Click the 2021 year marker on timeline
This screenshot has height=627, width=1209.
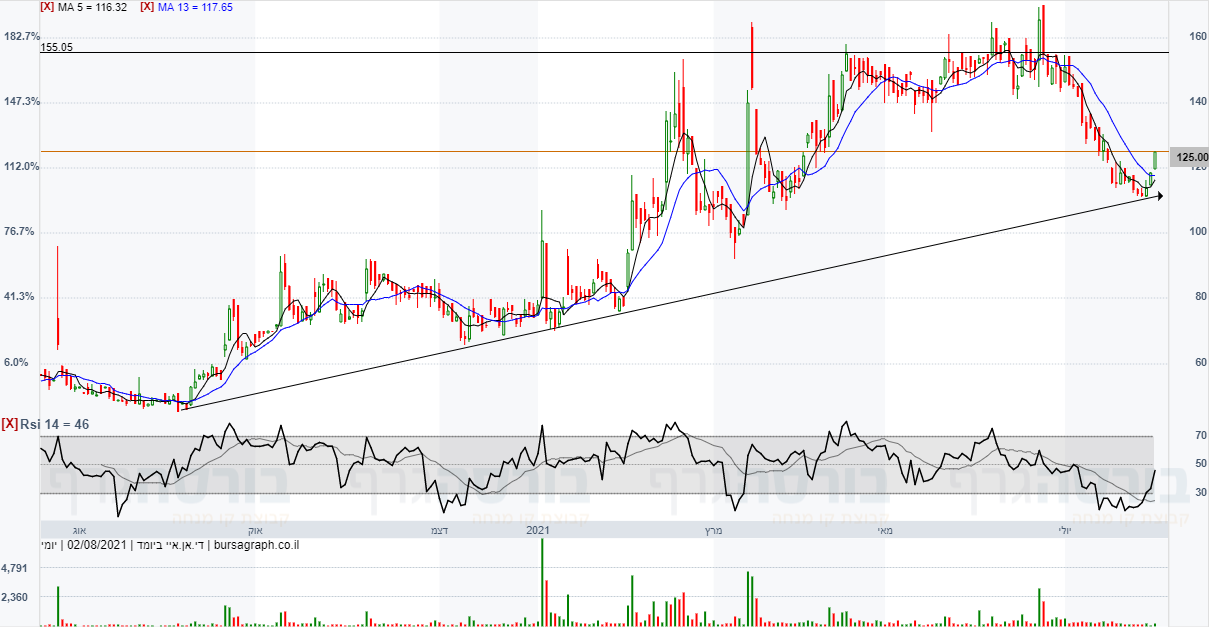[540, 530]
